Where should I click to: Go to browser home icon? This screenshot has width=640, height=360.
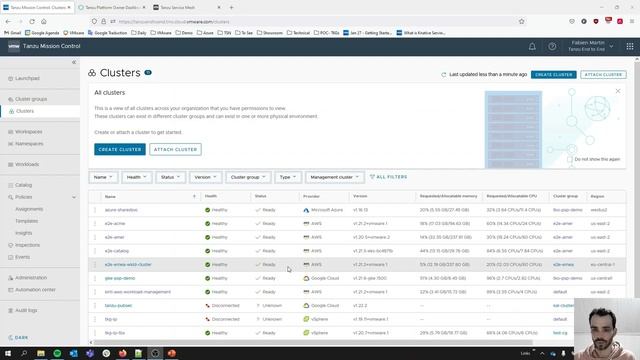pos(44,22)
